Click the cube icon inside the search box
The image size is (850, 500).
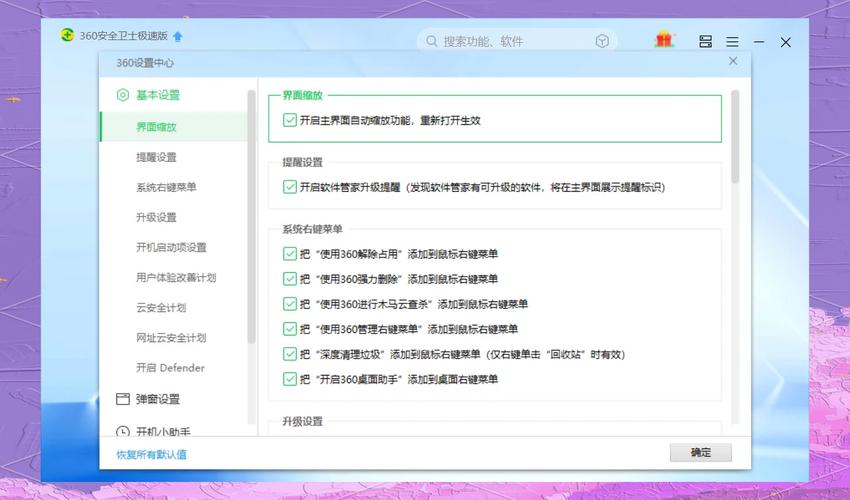point(602,41)
